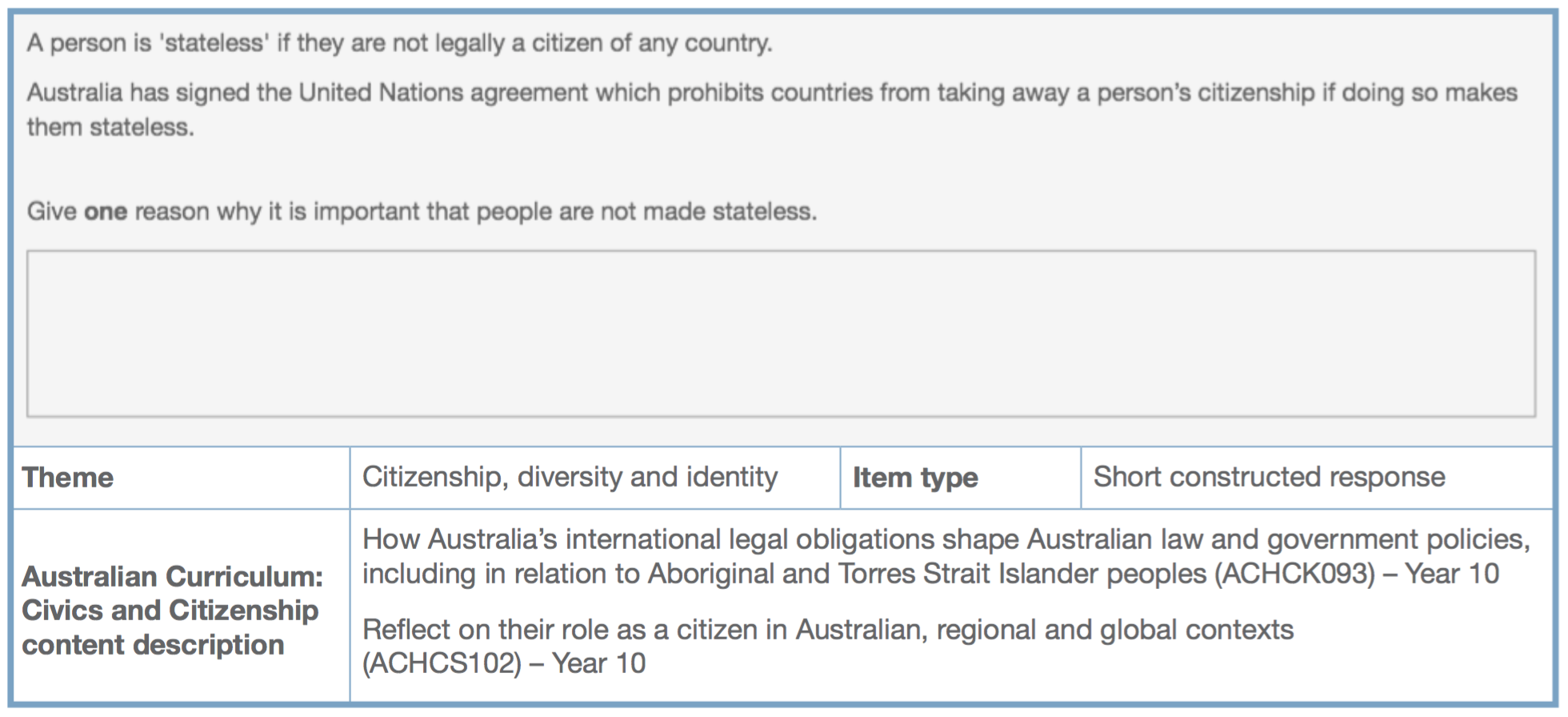Click the words 'them stateless.' on second line
The height and width of the screenshot is (717, 1568).
110,127
